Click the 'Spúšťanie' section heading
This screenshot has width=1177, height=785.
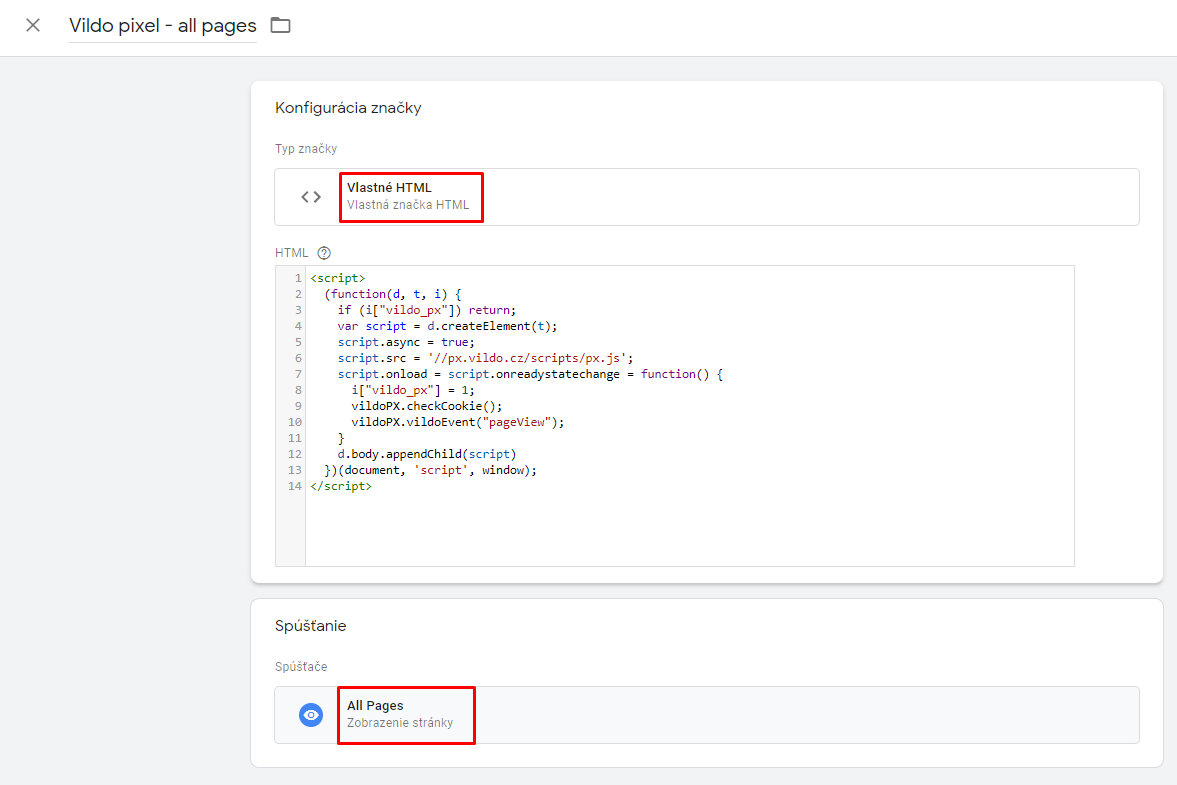tap(311, 626)
